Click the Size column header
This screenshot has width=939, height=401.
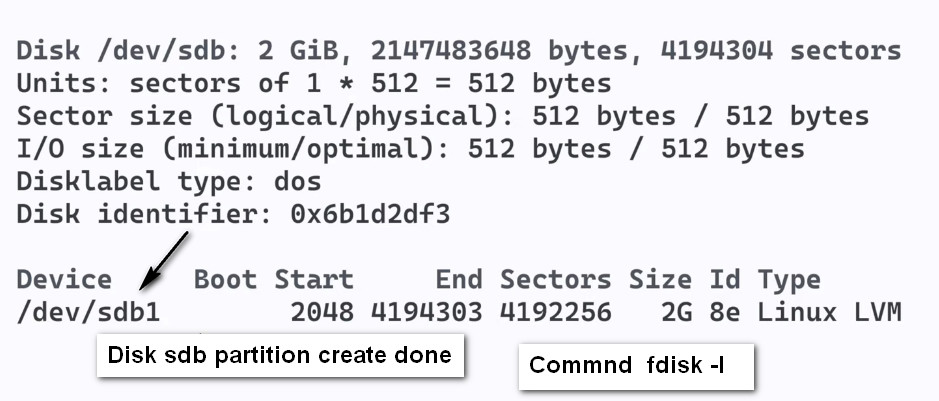(x=661, y=280)
